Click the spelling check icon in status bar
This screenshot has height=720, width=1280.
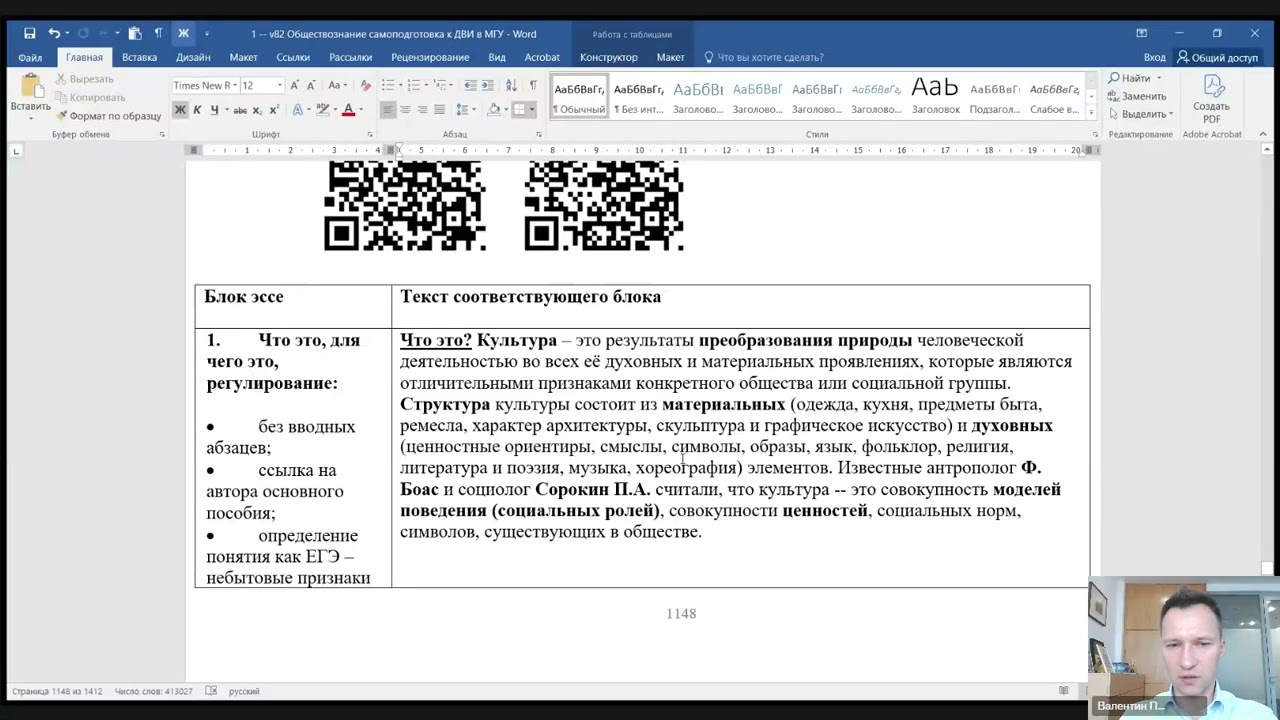[211, 691]
